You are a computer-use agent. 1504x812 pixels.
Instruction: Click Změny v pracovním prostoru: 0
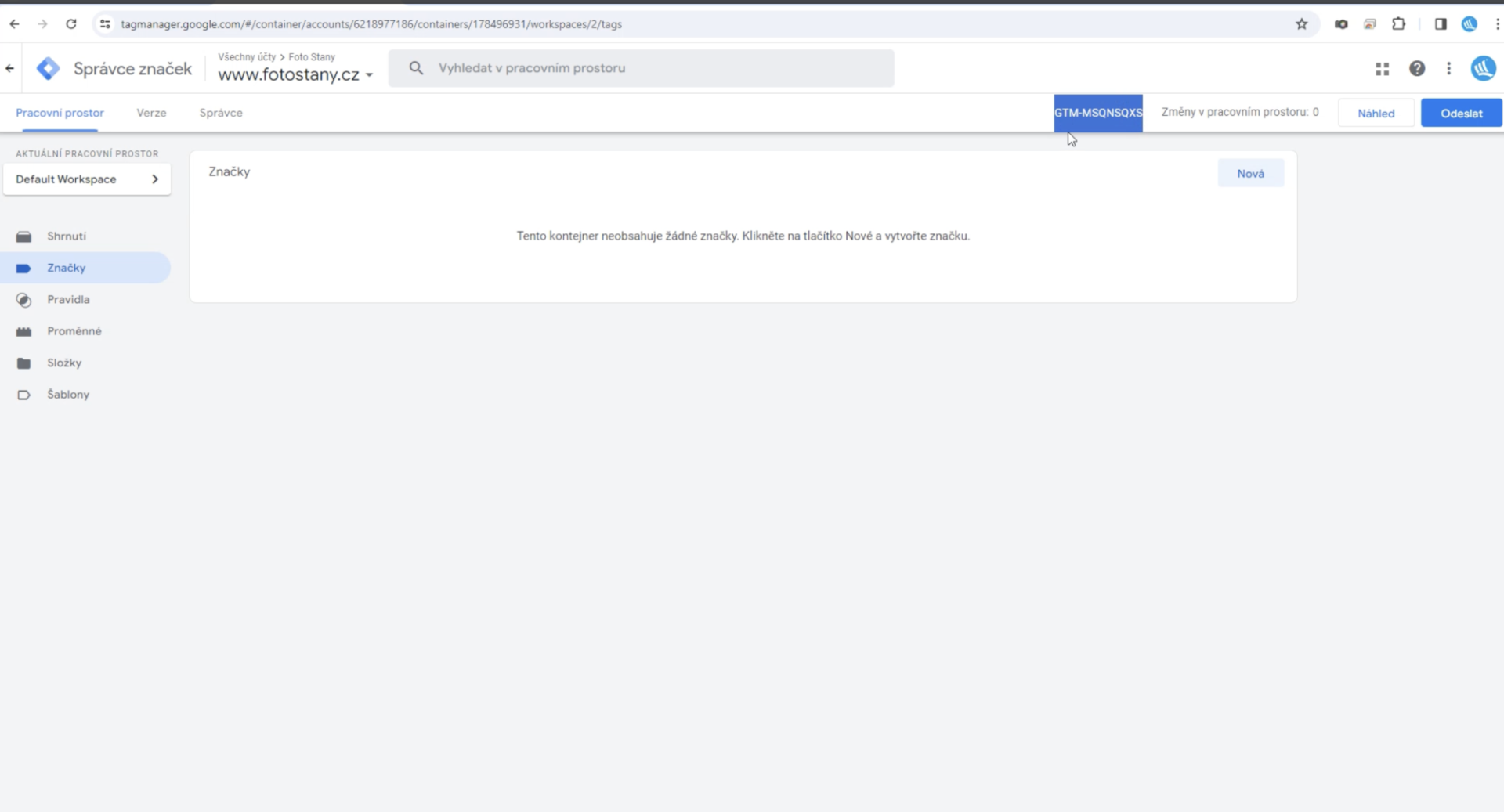pos(1240,112)
